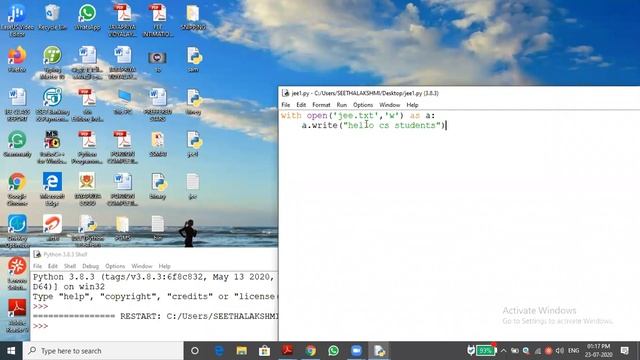Click 'jee.txt' filename in the code
The width and height of the screenshot is (640, 360).
point(356,116)
